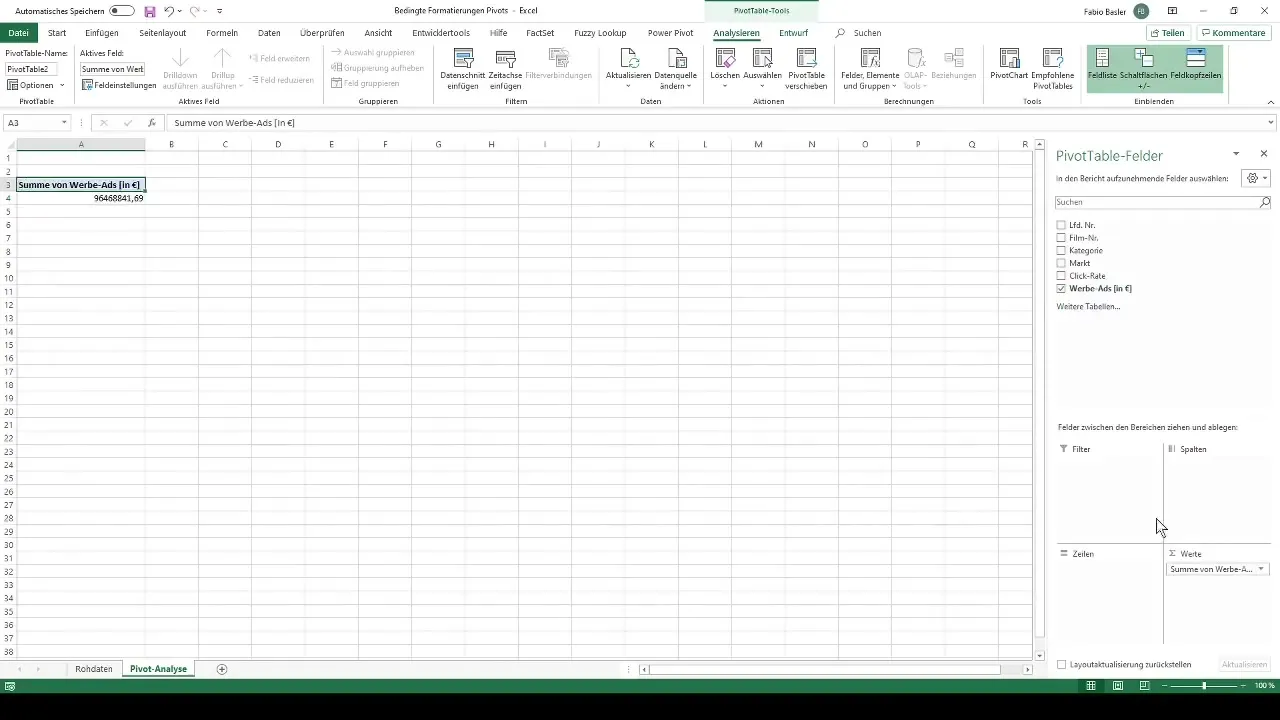Select column header B

pyautogui.click(x=171, y=145)
